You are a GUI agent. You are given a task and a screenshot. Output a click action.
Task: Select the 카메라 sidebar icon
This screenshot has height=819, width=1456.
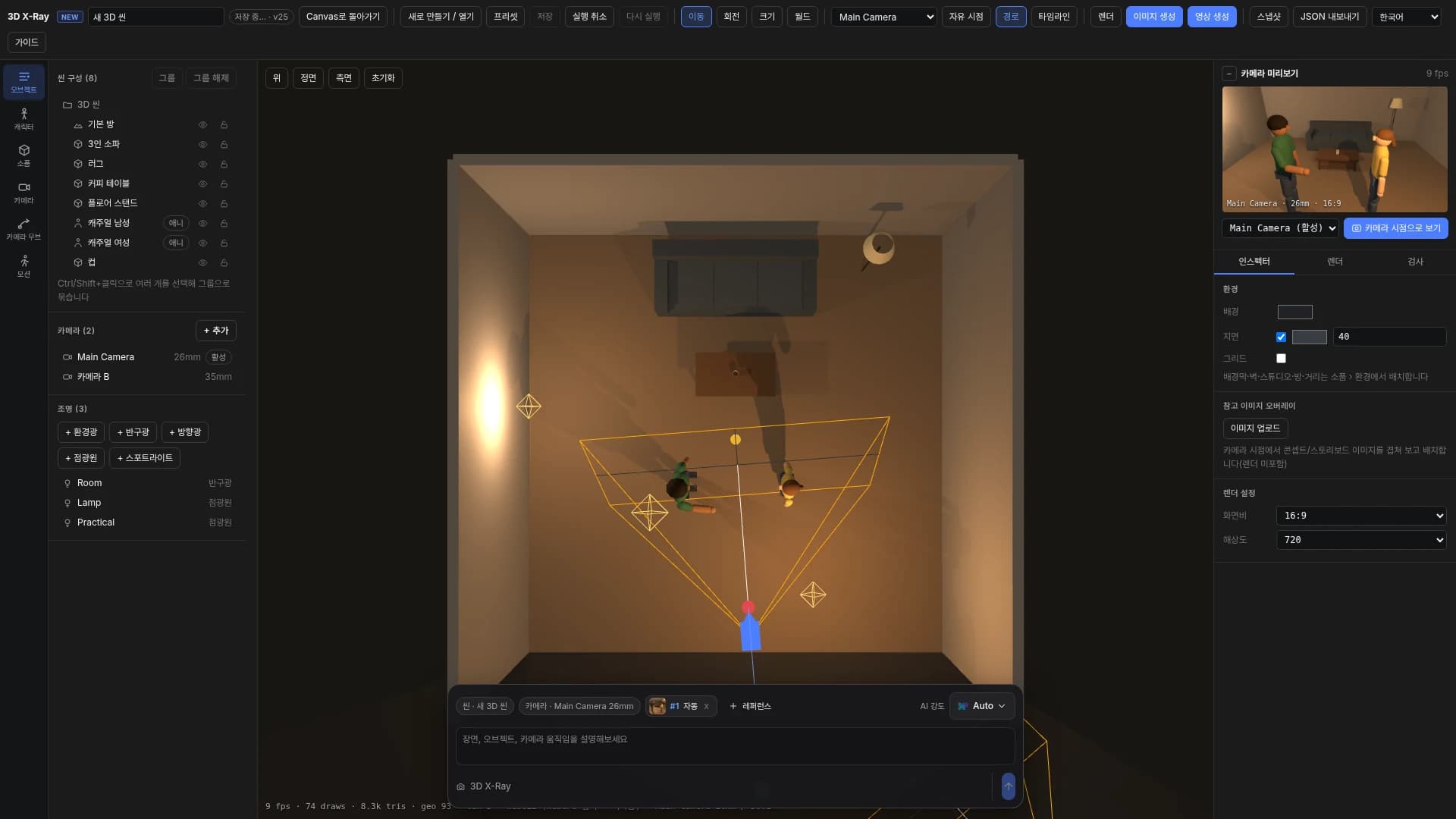24,193
